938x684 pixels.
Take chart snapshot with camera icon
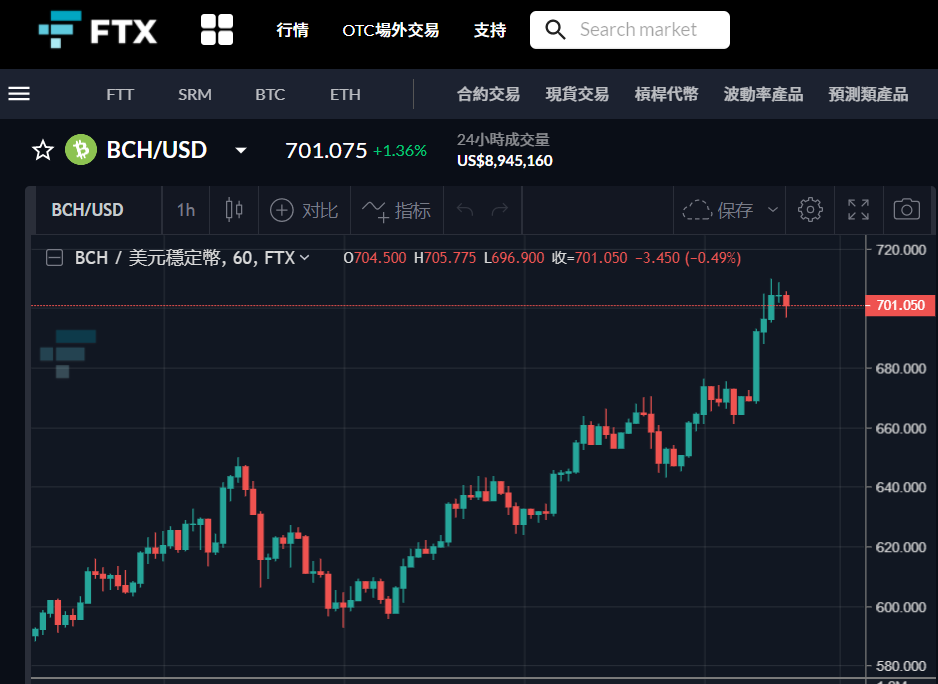(906, 209)
